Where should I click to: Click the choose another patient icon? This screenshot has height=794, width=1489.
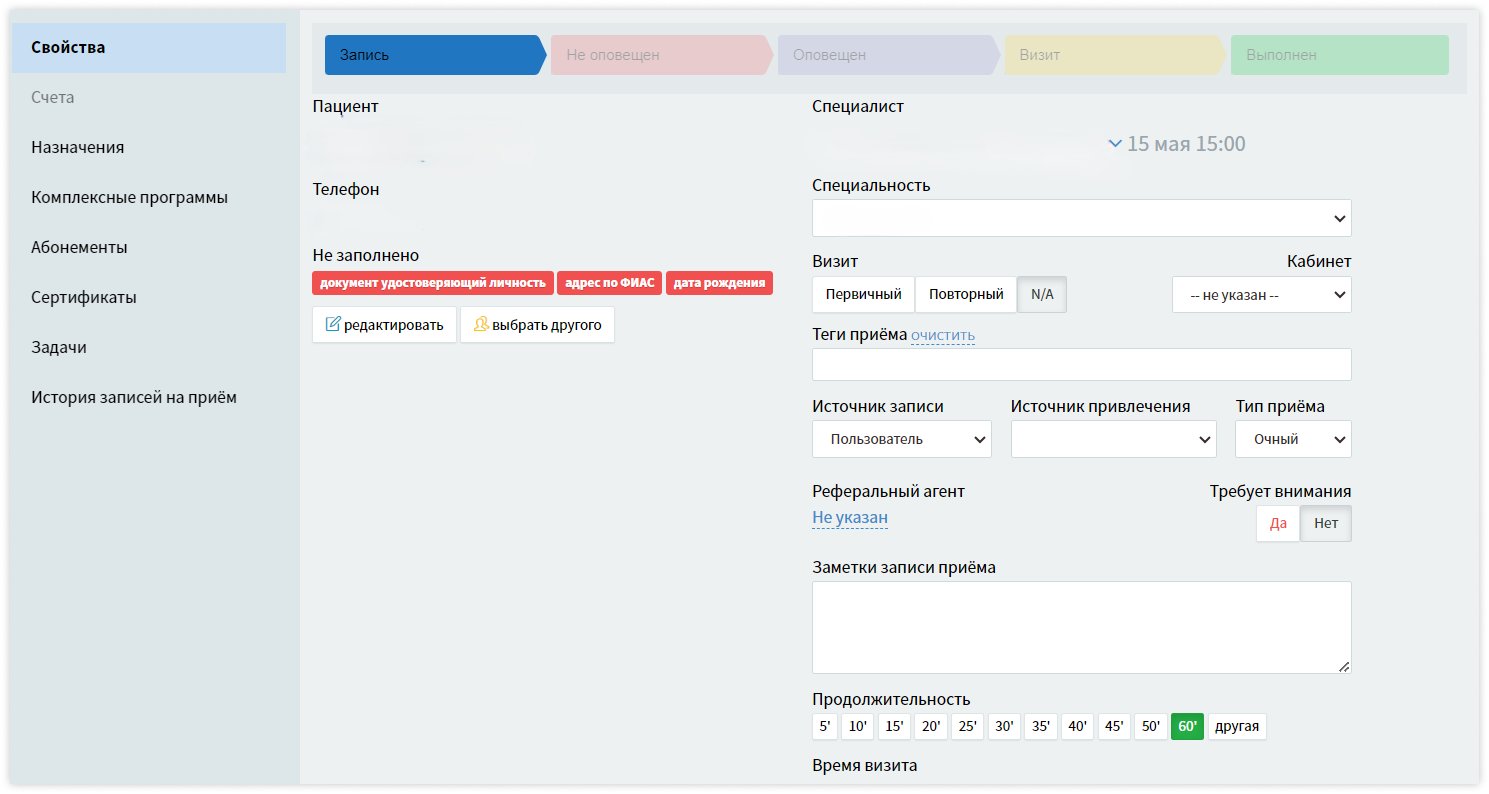point(481,325)
